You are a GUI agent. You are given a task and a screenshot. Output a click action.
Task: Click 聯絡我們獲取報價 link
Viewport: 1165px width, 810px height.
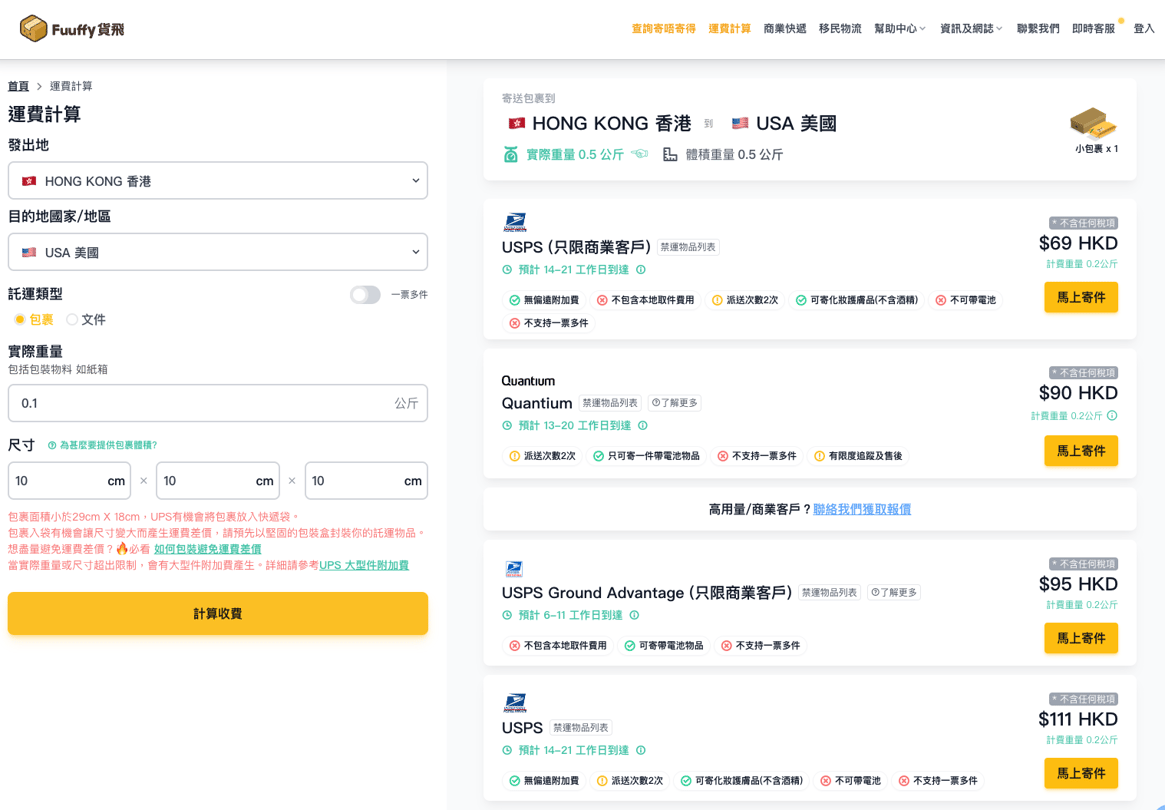pyautogui.click(x=861, y=509)
